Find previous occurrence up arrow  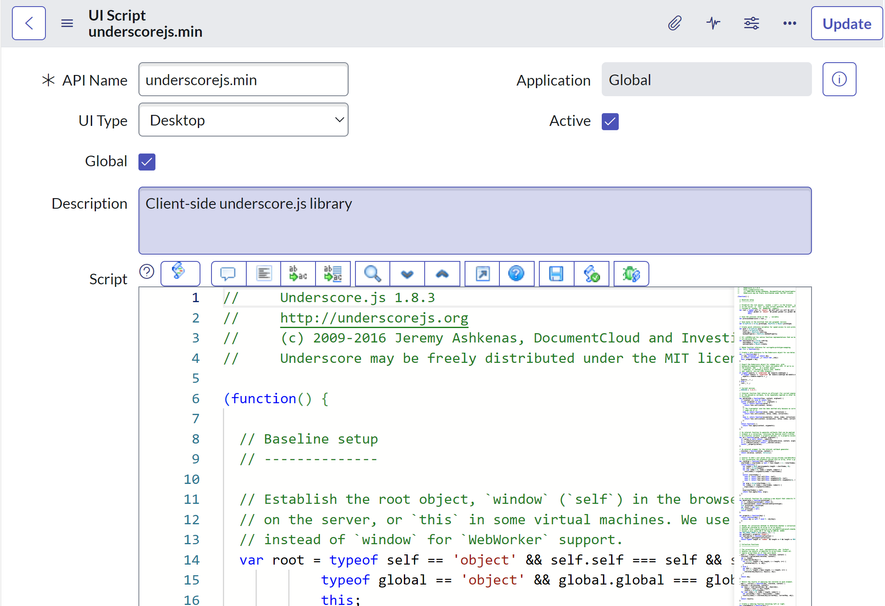(x=442, y=274)
